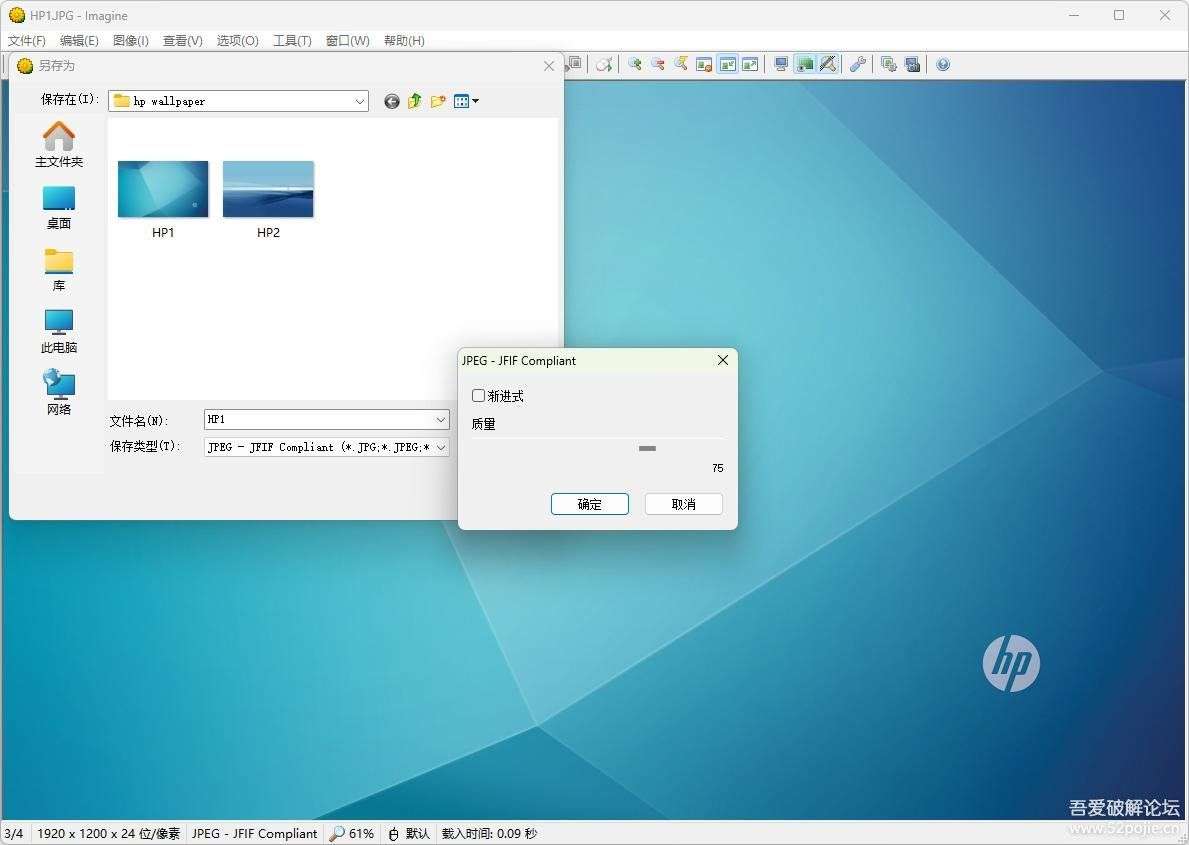The width and height of the screenshot is (1189, 845).
Task: Adjust the JPEG quality slider
Action: click(x=646, y=448)
